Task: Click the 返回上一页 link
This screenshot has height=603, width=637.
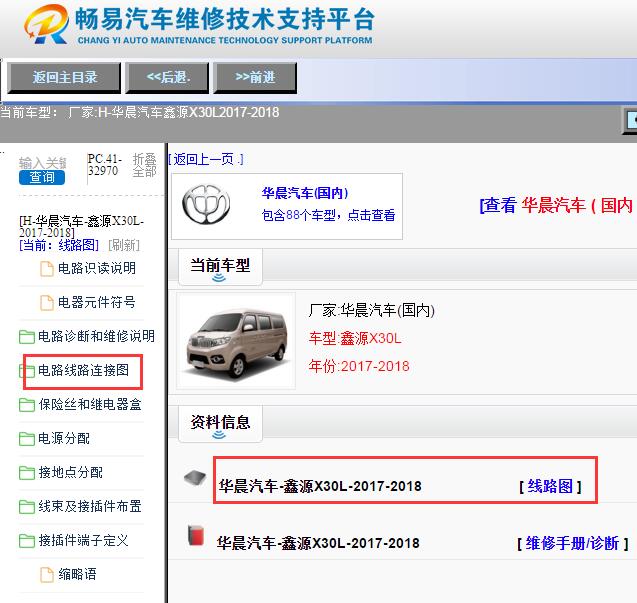Action: [206, 159]
